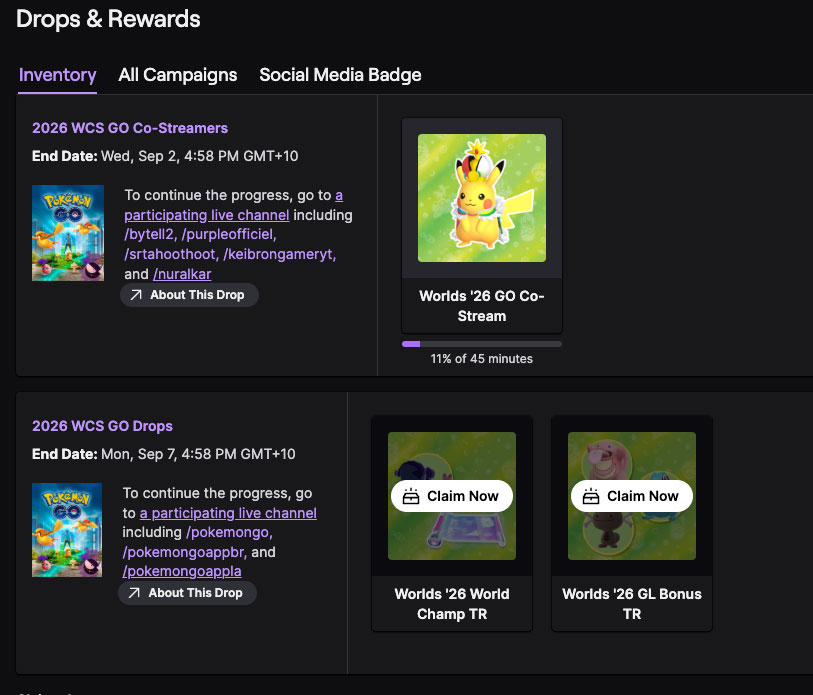This screenshot has height=695, width=813.
Task: Click About This Drop for WCS GO Drops
Action: pyautogui.click(x=187, y=593)
